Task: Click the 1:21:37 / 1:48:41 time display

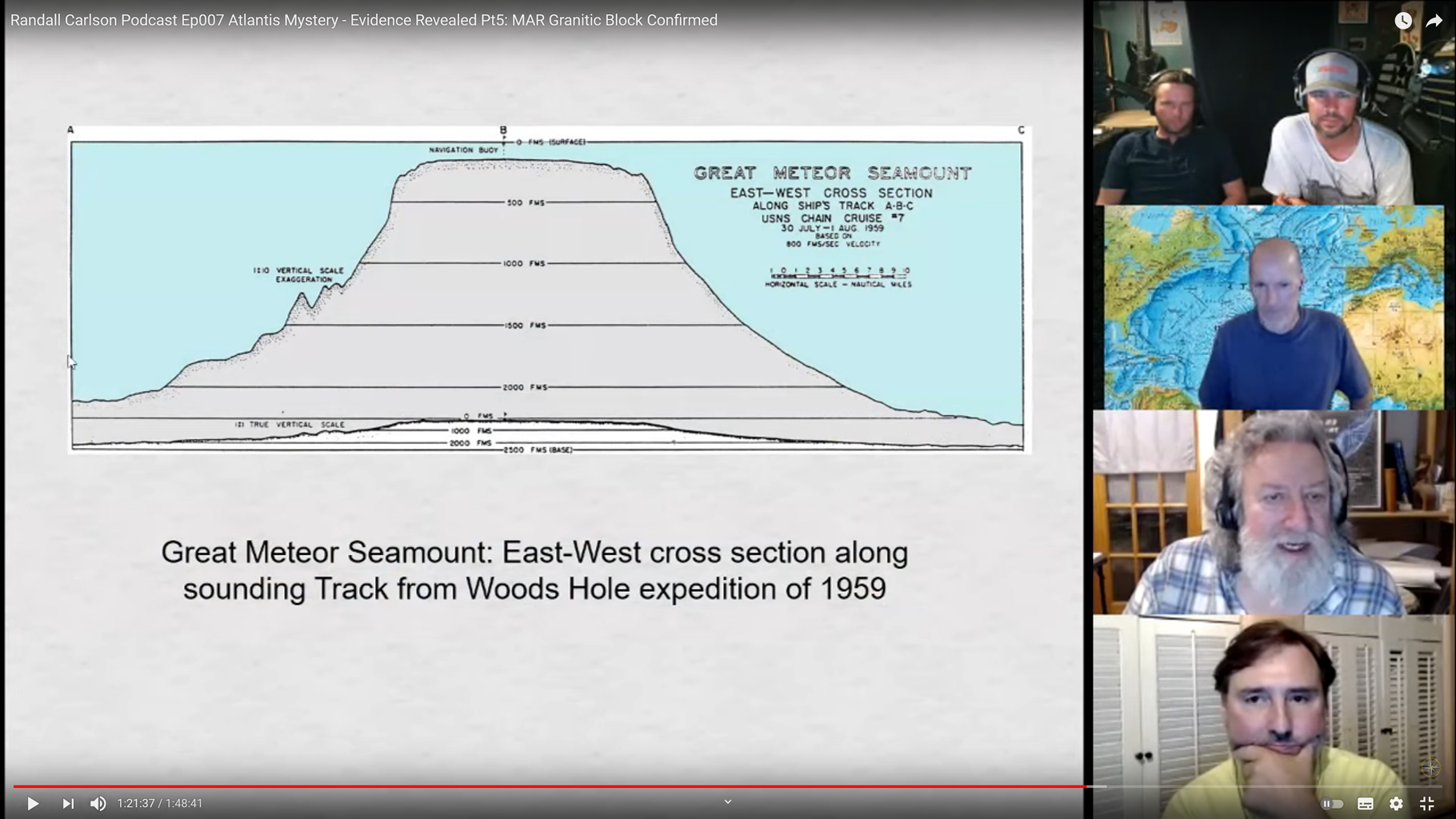Action: coord(160,803)
